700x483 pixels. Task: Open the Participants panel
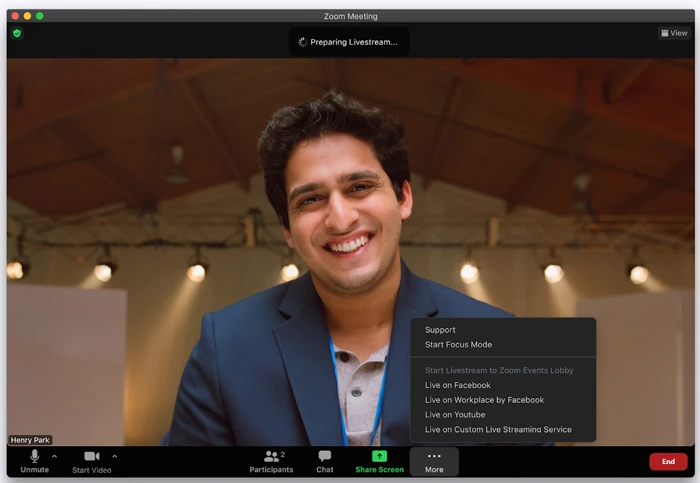click(x=271, y=461)
